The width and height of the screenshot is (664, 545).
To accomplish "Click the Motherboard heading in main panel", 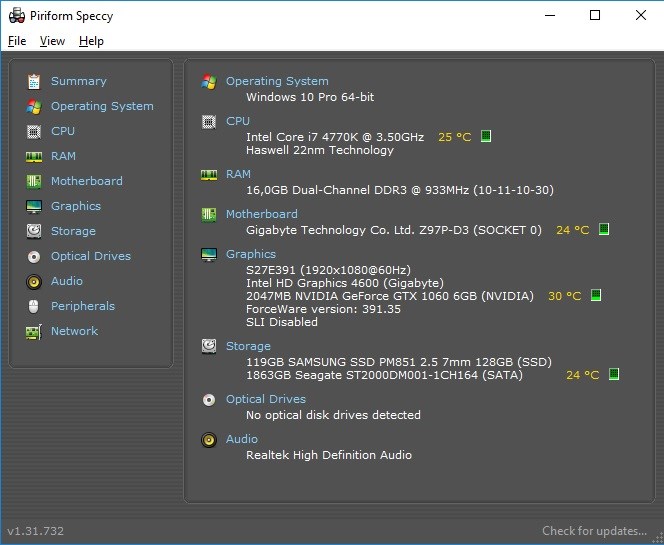I will 262,214.
